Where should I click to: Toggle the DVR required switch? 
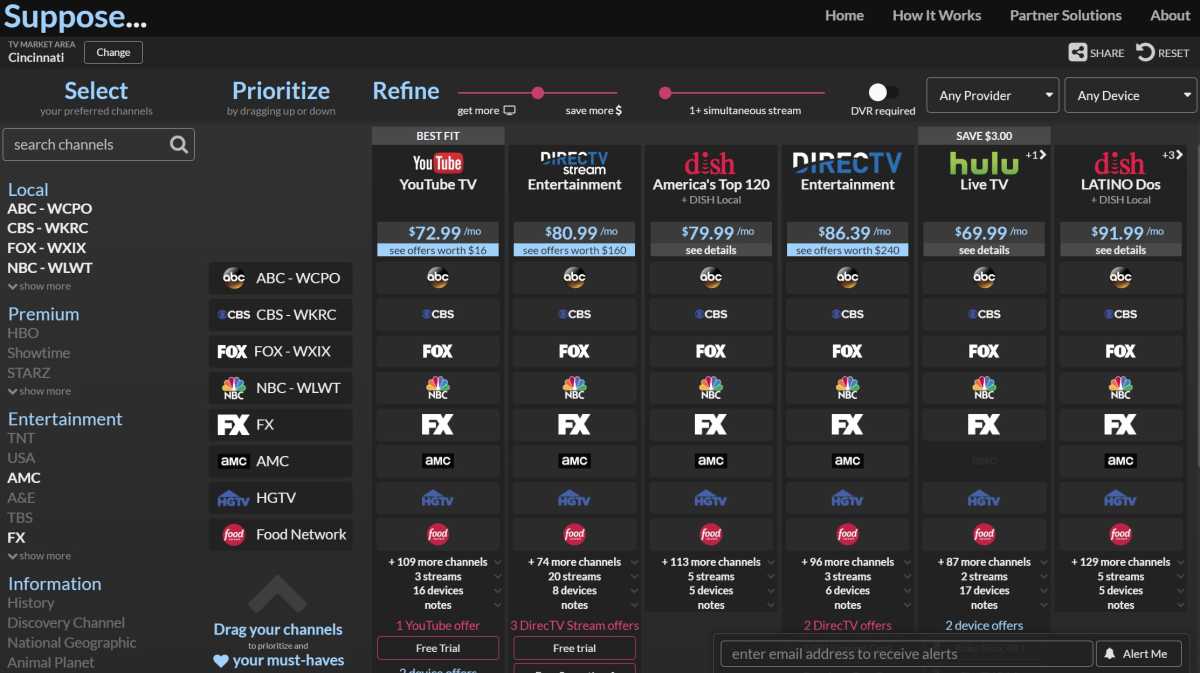click(x=883, y=93)
